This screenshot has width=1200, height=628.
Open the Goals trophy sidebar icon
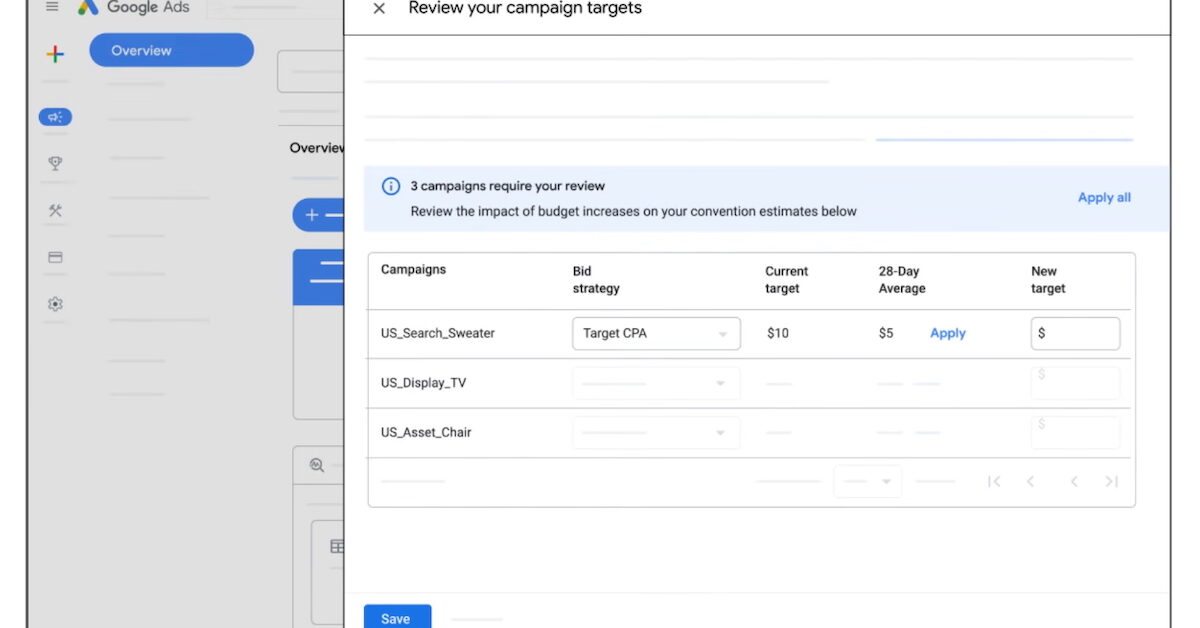pos(56,164)
